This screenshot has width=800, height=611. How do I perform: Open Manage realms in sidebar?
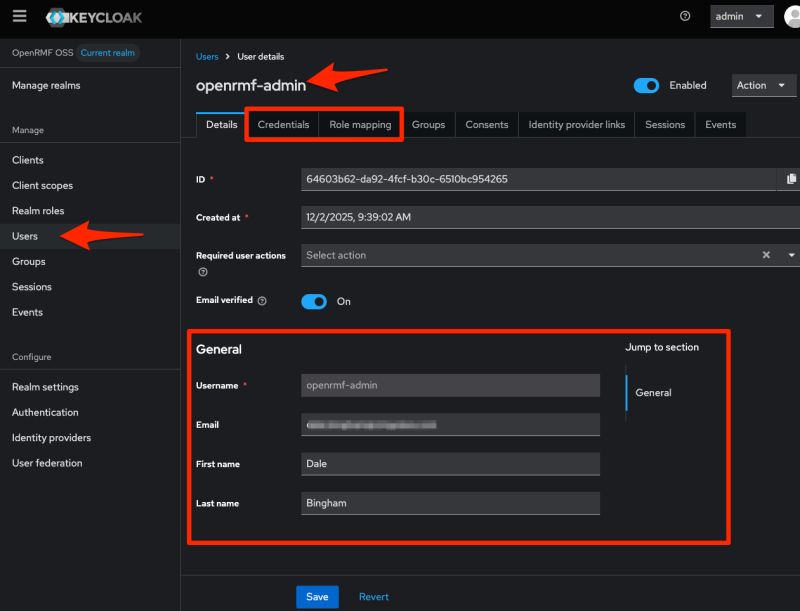pos(46,86)
